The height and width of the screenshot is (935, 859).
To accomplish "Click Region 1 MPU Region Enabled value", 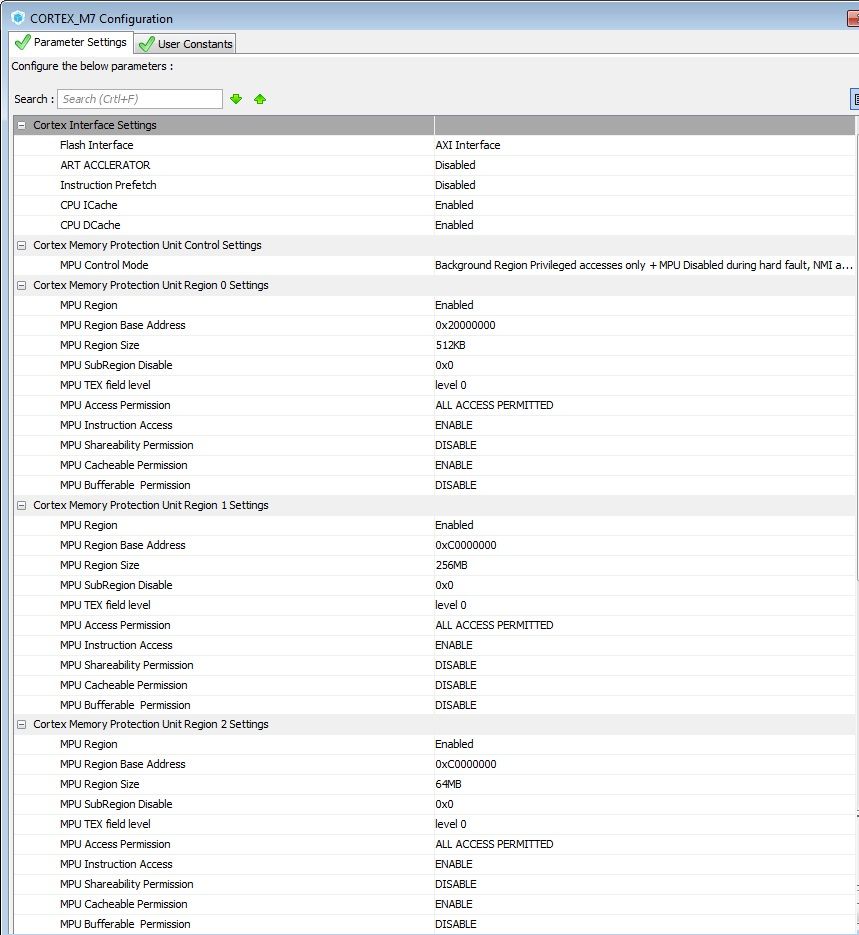I will (454, 525).
